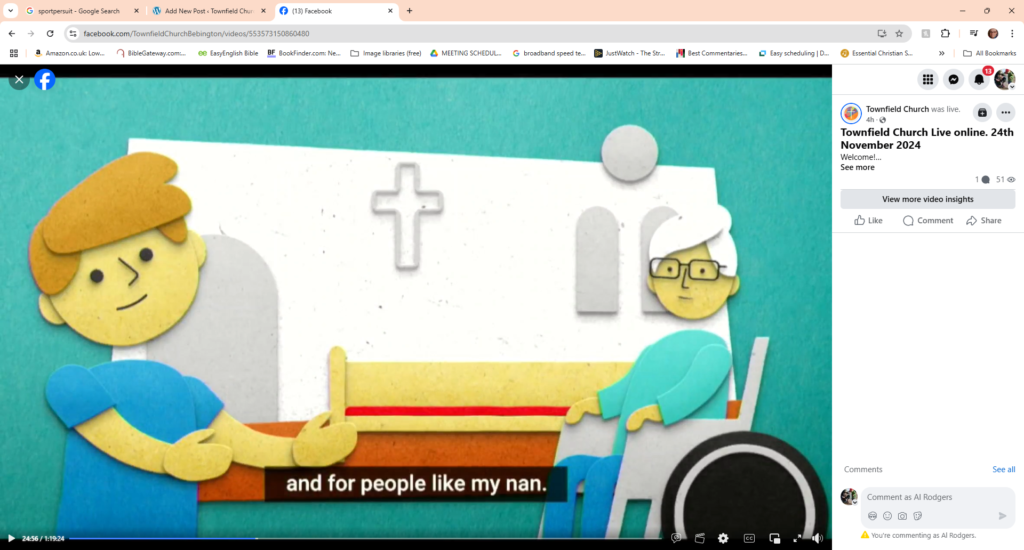Expand the description with See more
1024x550 pixels.
coord(857,167)
